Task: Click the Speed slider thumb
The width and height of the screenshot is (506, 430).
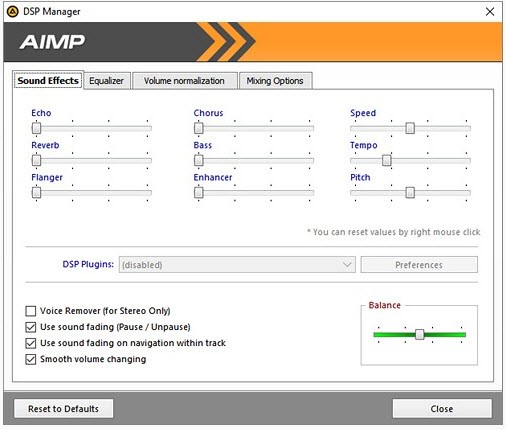Action: click(x=410, y=128)
